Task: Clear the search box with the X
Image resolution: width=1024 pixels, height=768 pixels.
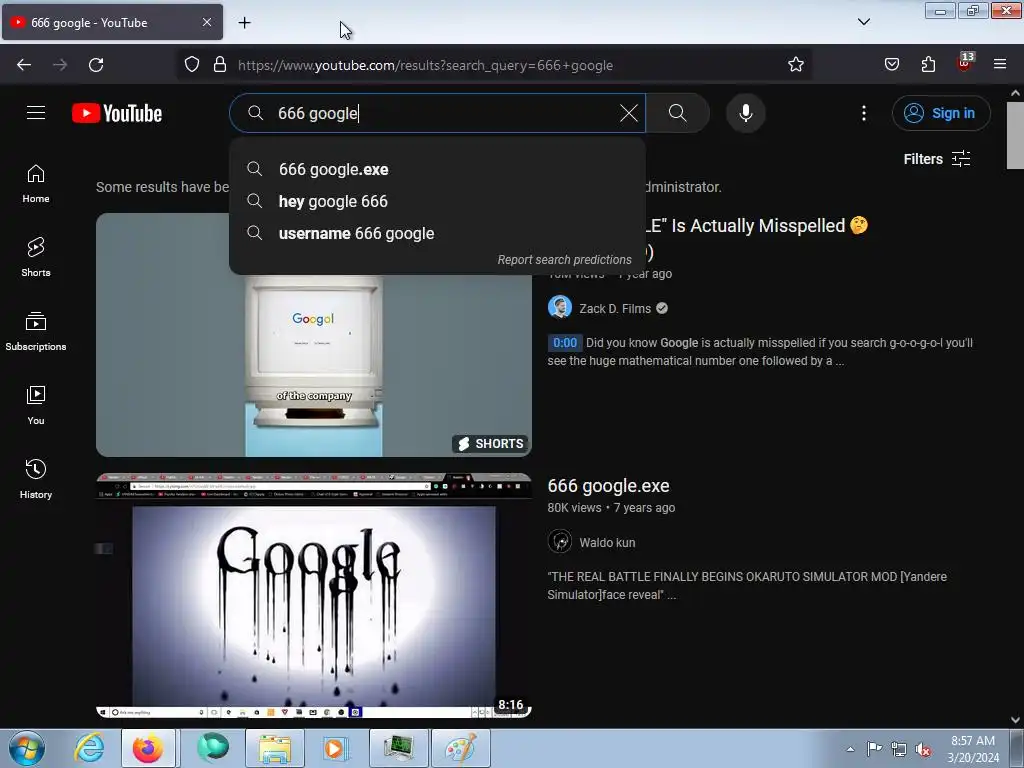Action: click(628, 113)
